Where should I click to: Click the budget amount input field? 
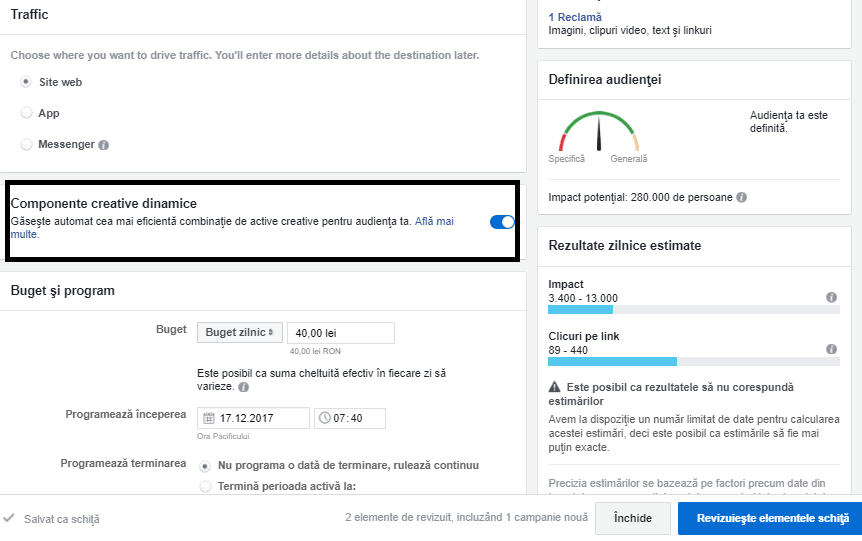pos(340,333)
